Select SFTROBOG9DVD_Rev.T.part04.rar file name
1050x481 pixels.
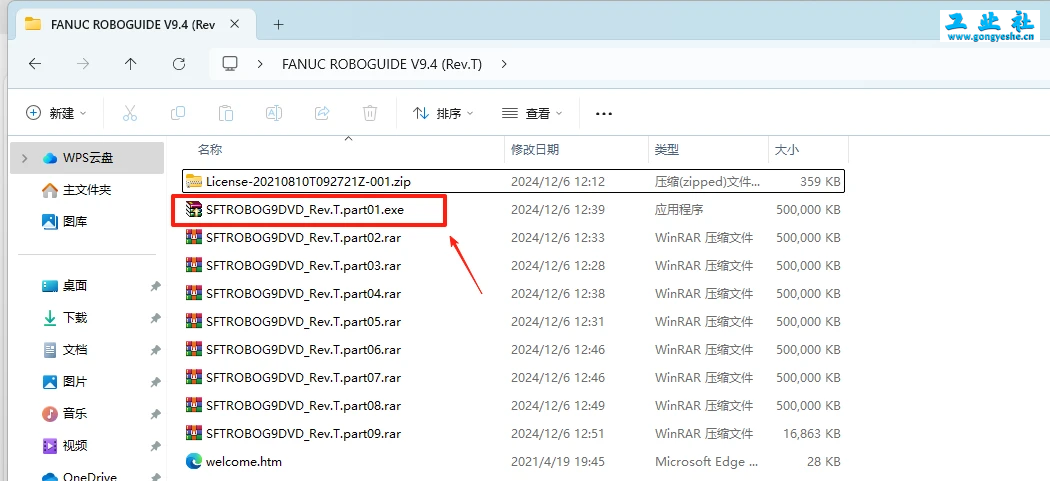[303, 294]
